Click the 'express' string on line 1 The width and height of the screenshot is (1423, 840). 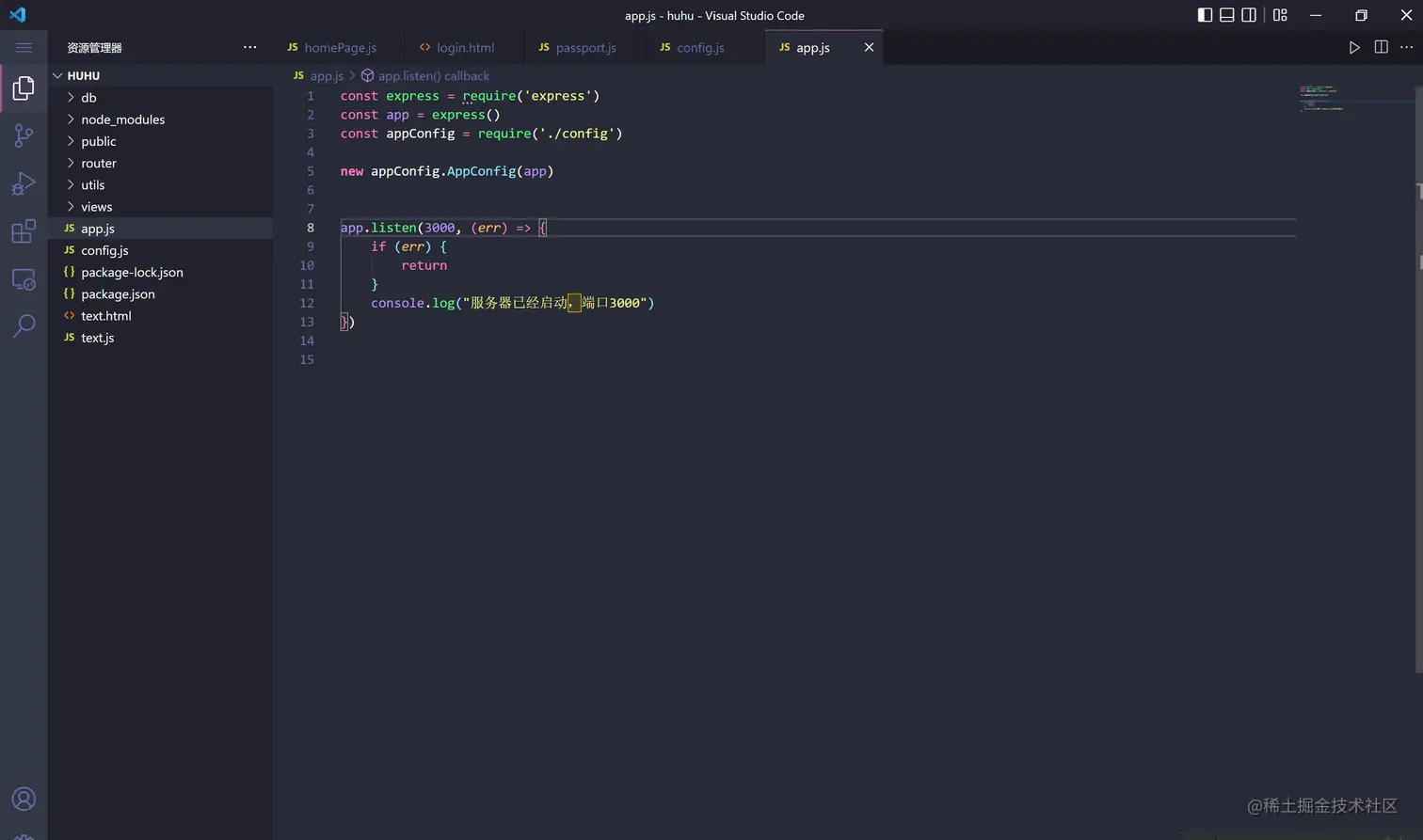coord(558,96)
